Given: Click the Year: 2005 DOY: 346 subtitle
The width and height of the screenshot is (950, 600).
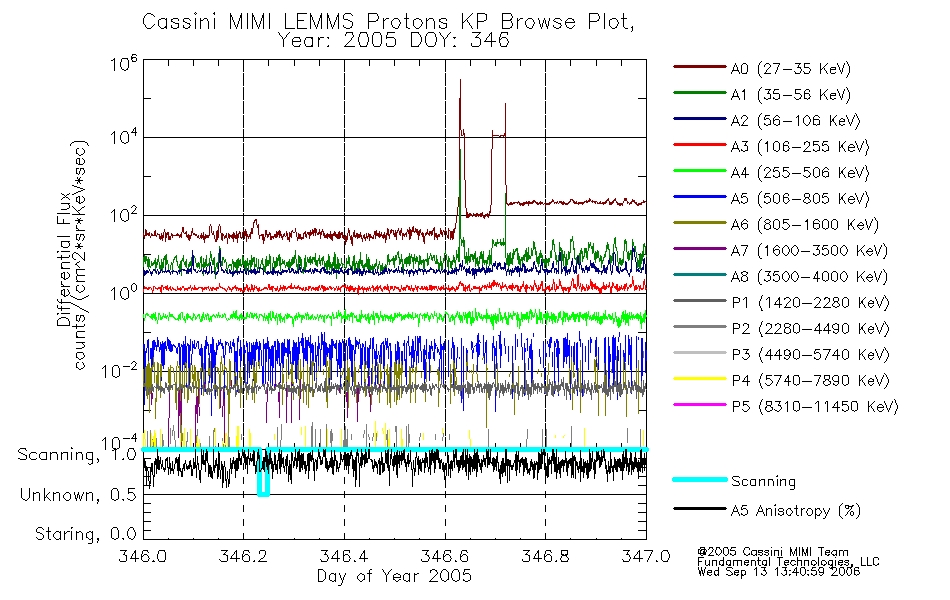Looking at the screenshot, I should pos(394,41).
